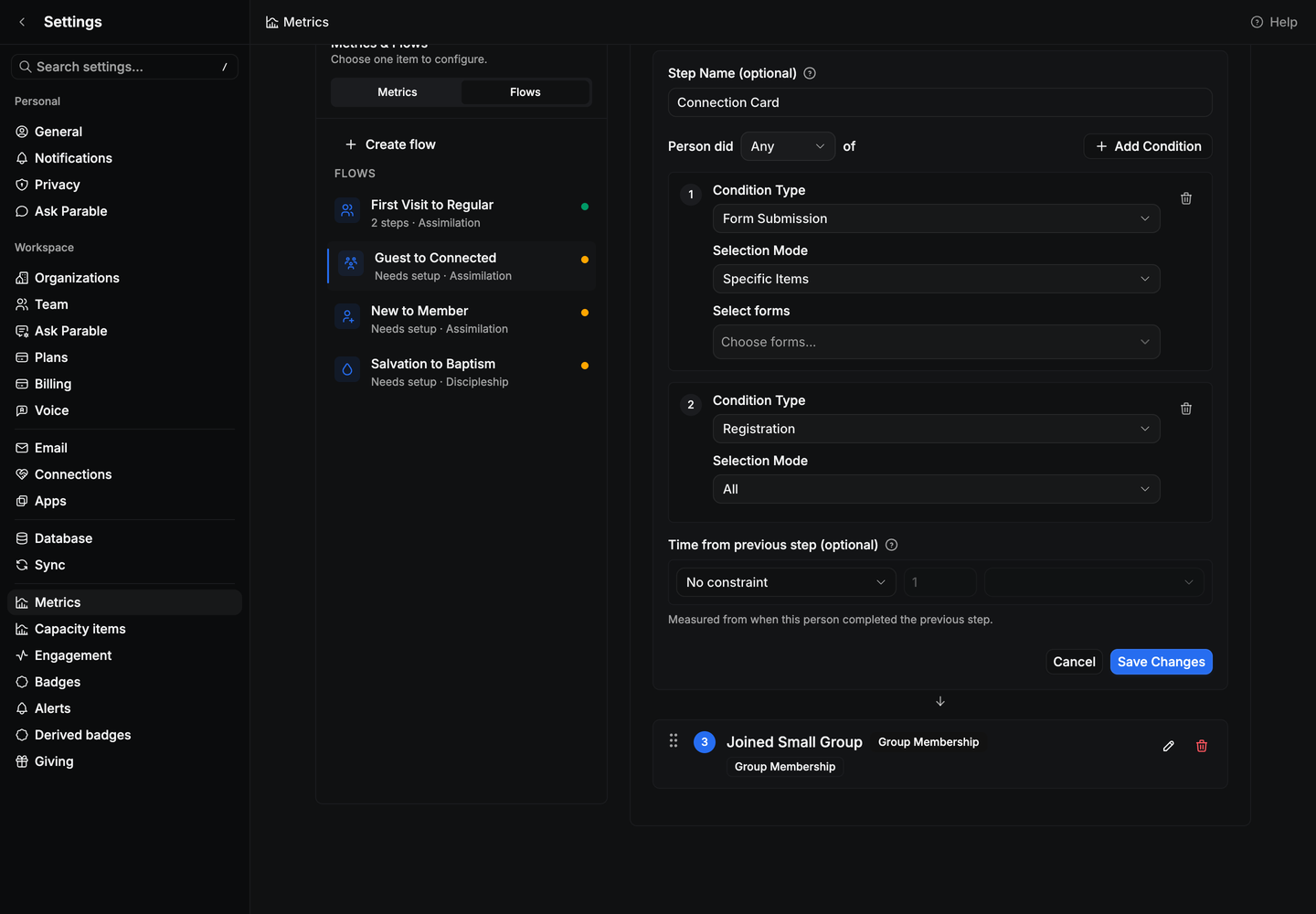Viewport: 1316px width, 914px height.
Task: Open the disabled time unit dropdown
Action: pyautogui.click(x=1094, y=582)
